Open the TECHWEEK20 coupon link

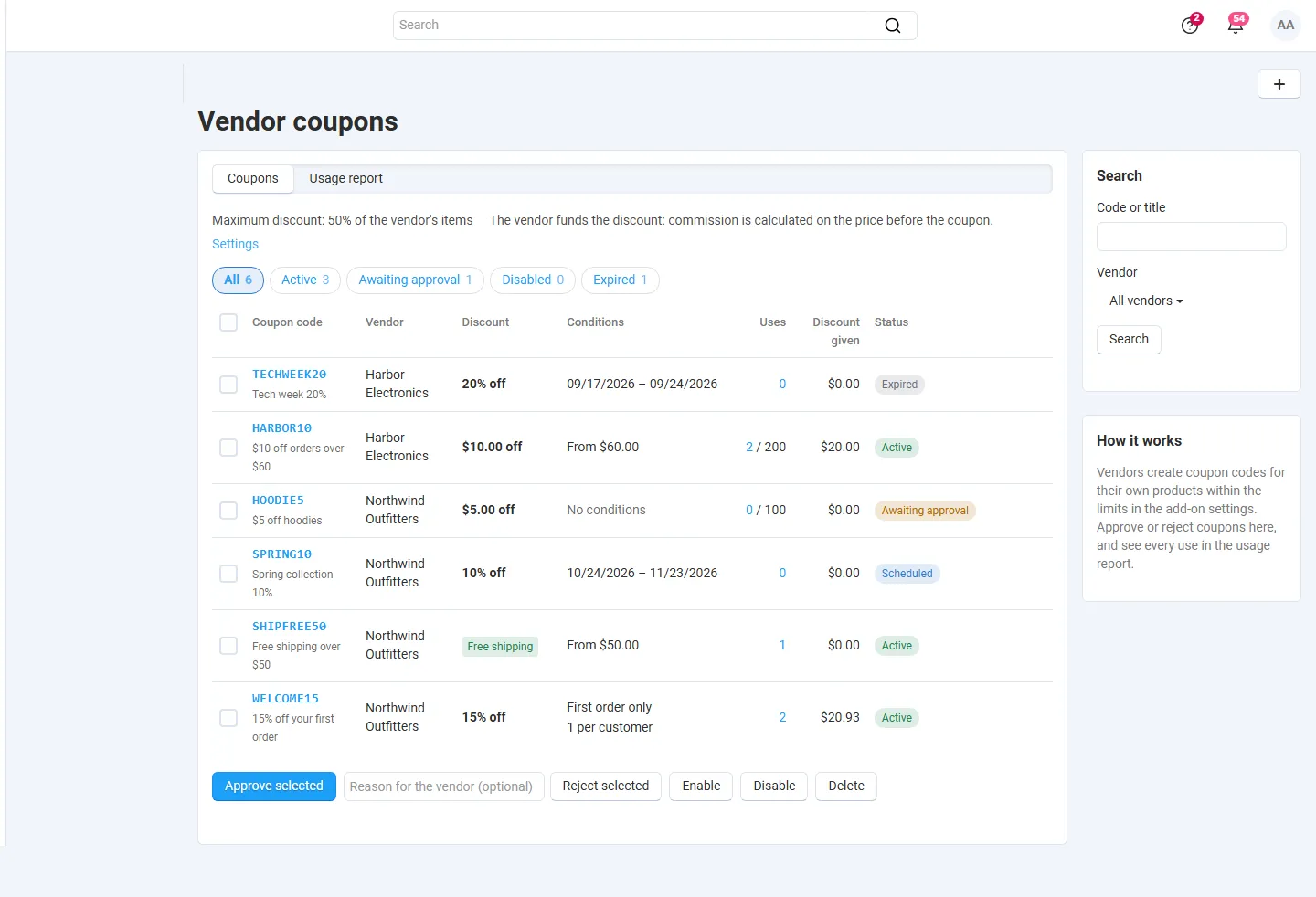pyautogui.click(x=289, y=375)
